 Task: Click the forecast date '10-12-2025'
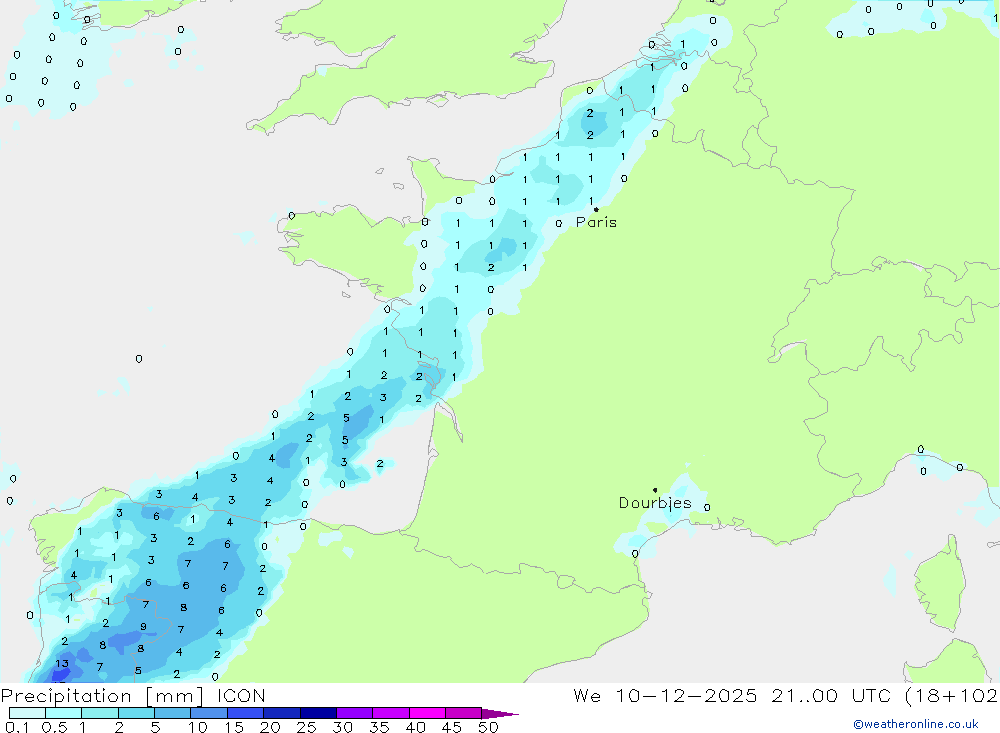coord(686,695)
